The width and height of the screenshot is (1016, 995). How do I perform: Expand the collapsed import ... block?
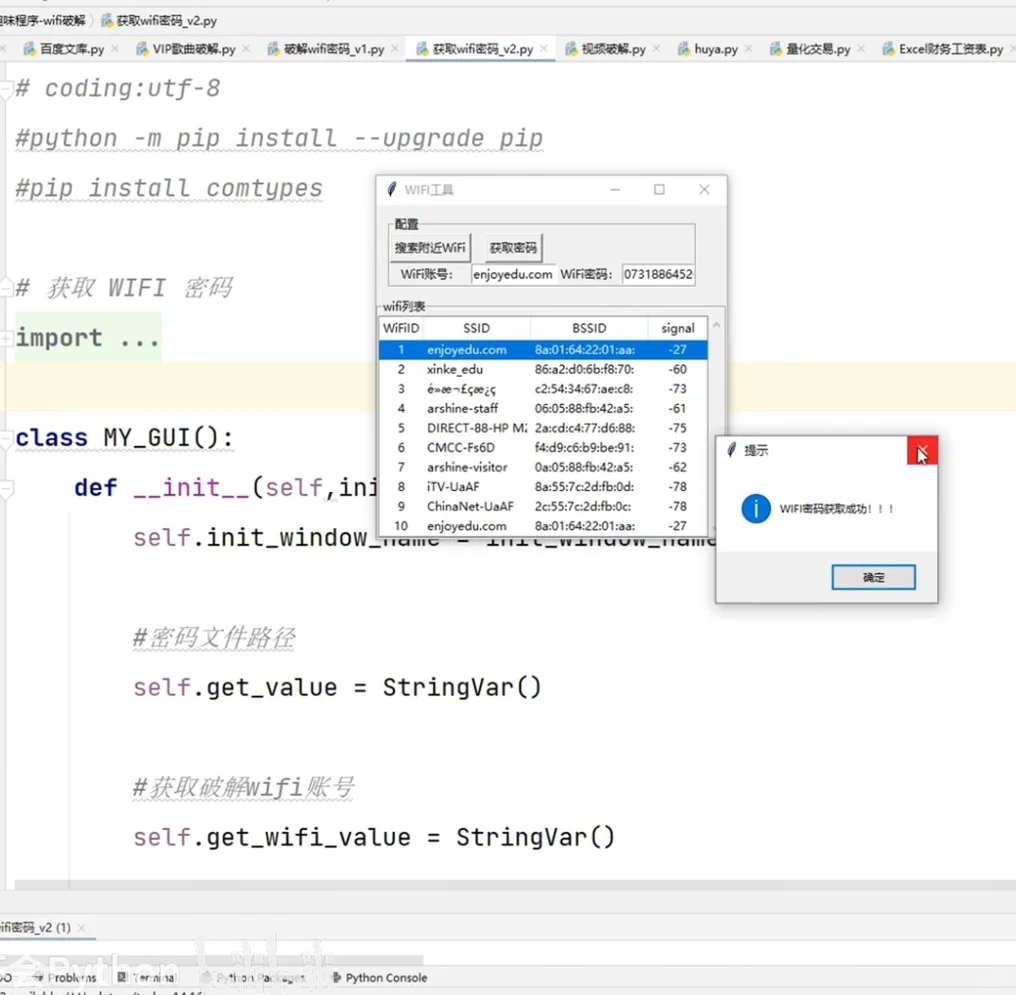coord(6,337)
